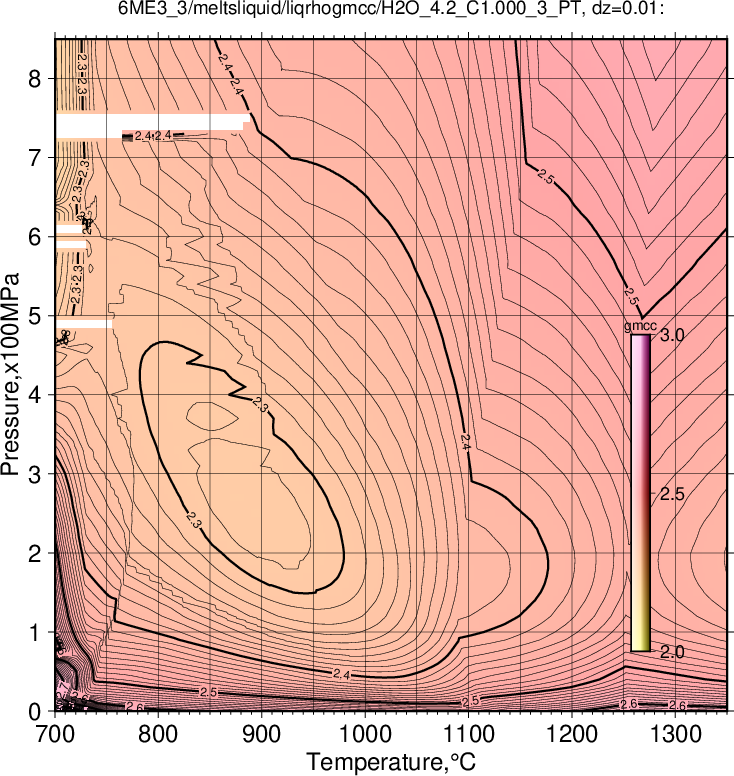The image size is (734, 776).
Task: Click the '2.4-2.4' contour label at top near pressure 8
Action: (230, 74)
